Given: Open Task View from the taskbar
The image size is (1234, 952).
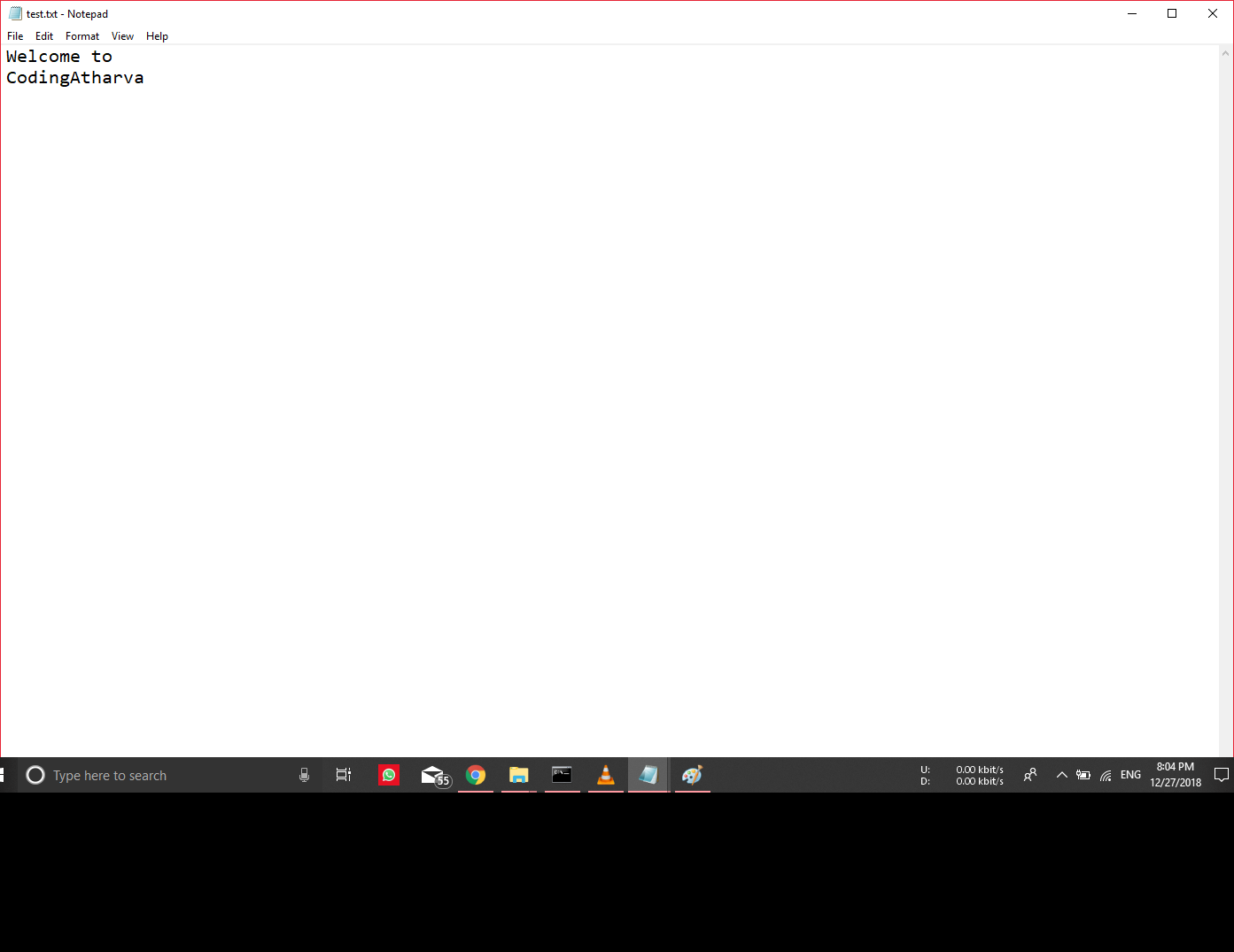Looking at the screenshot, I should click(344, 774).
